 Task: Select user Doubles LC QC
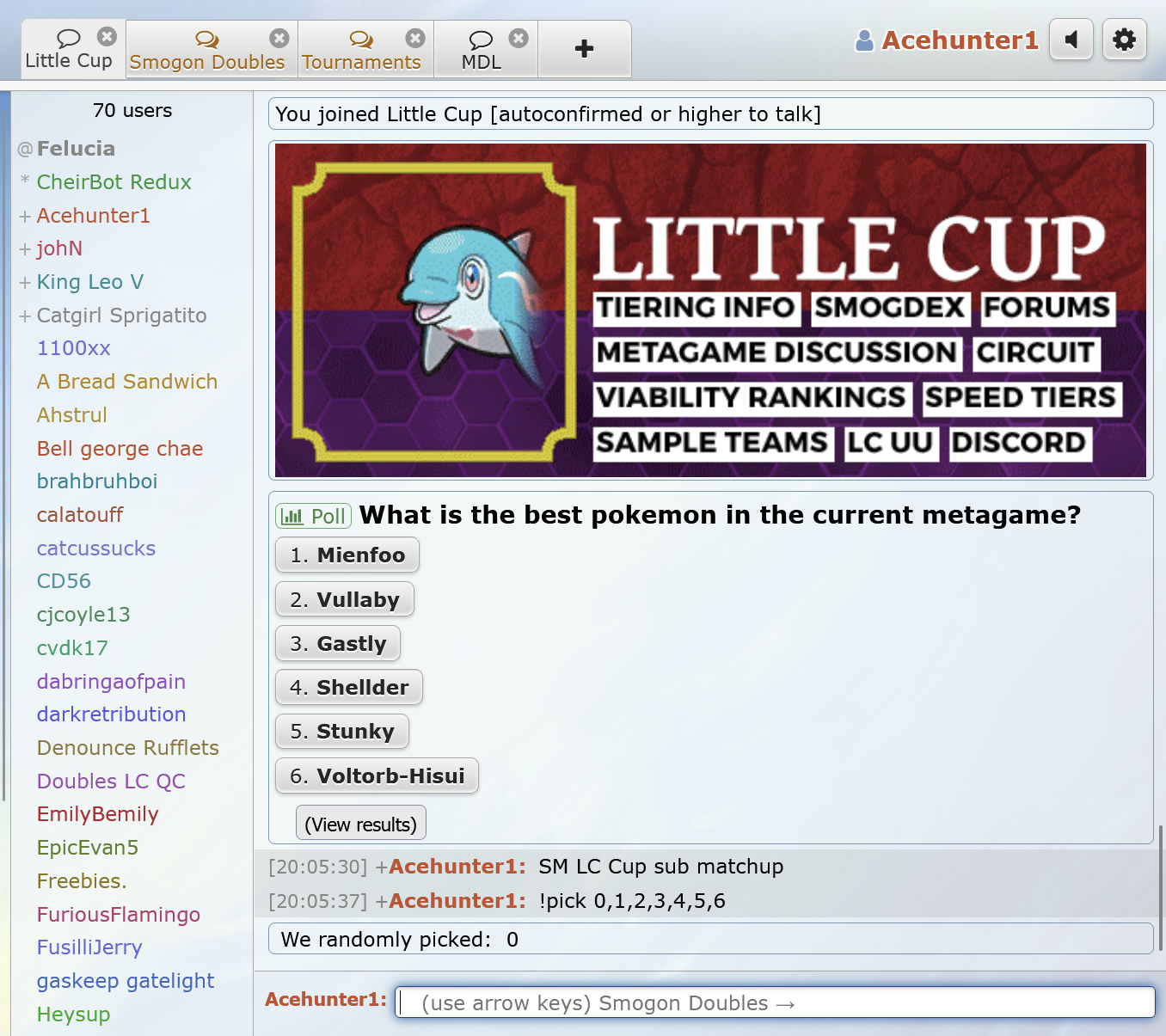pyautogui.click(x=112, y=782)
